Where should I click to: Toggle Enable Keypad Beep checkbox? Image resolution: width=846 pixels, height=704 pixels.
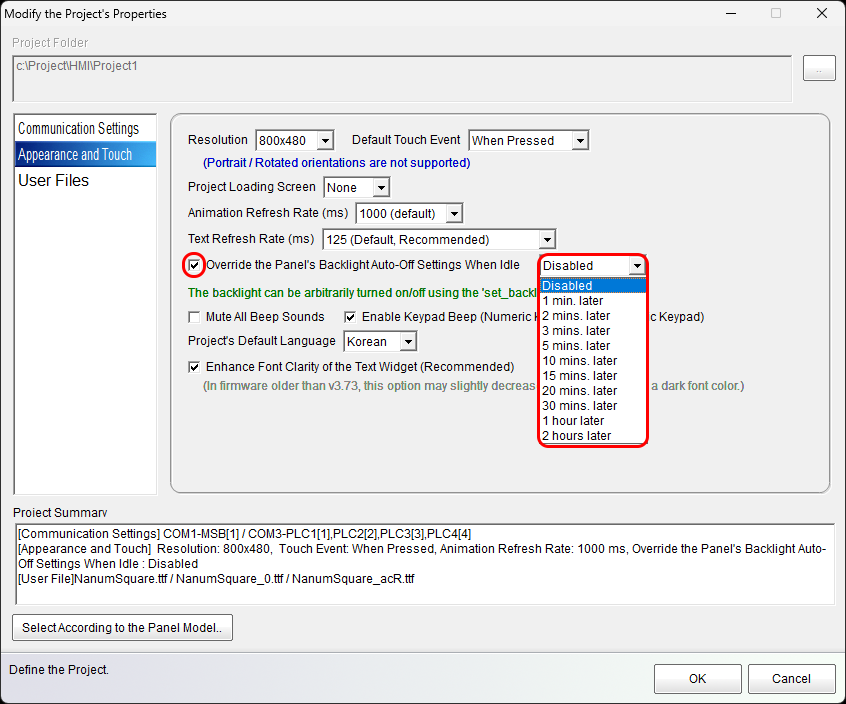(351, 317)
